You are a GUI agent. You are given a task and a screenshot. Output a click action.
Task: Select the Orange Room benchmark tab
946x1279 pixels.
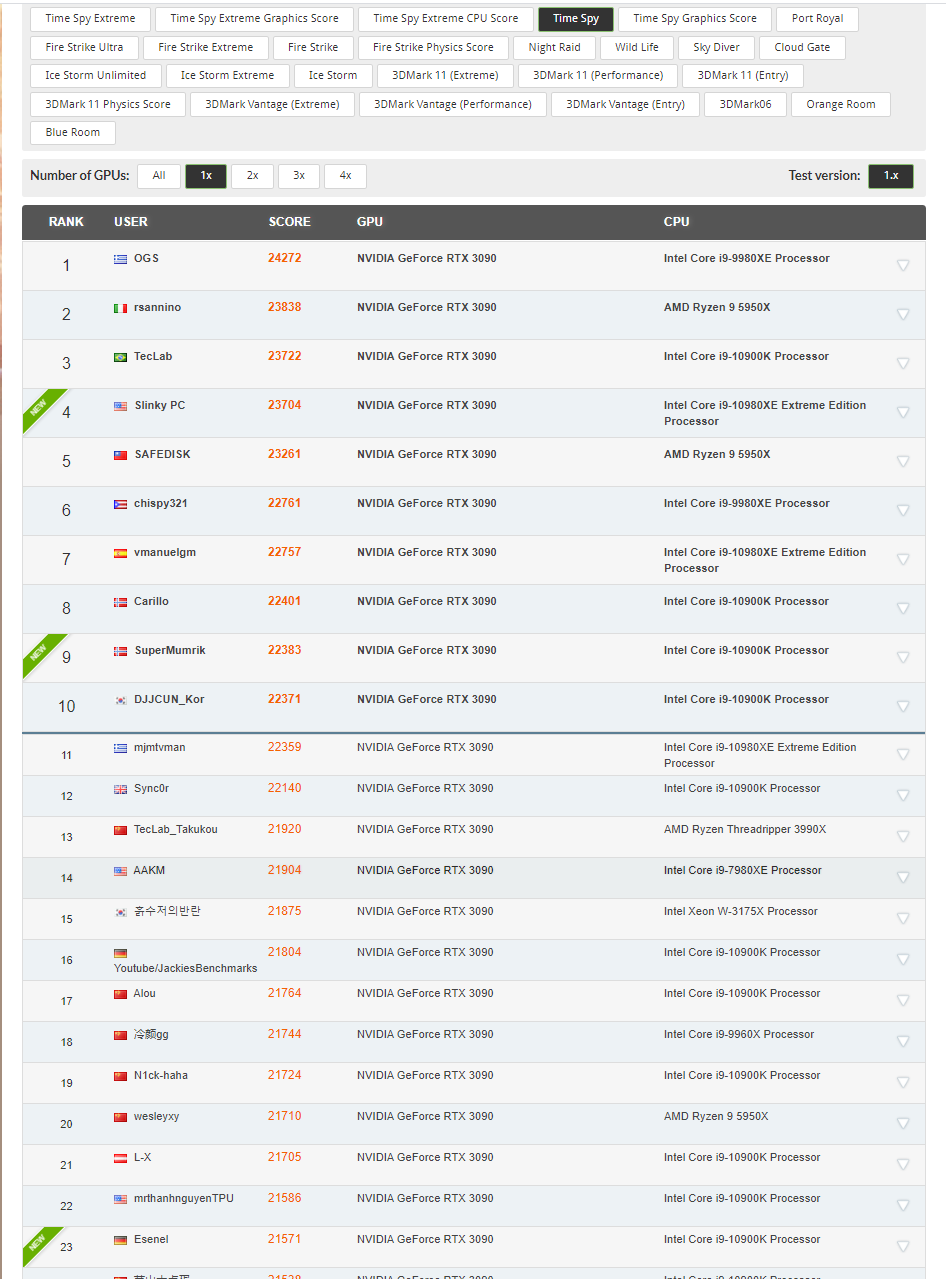point(840,104)
